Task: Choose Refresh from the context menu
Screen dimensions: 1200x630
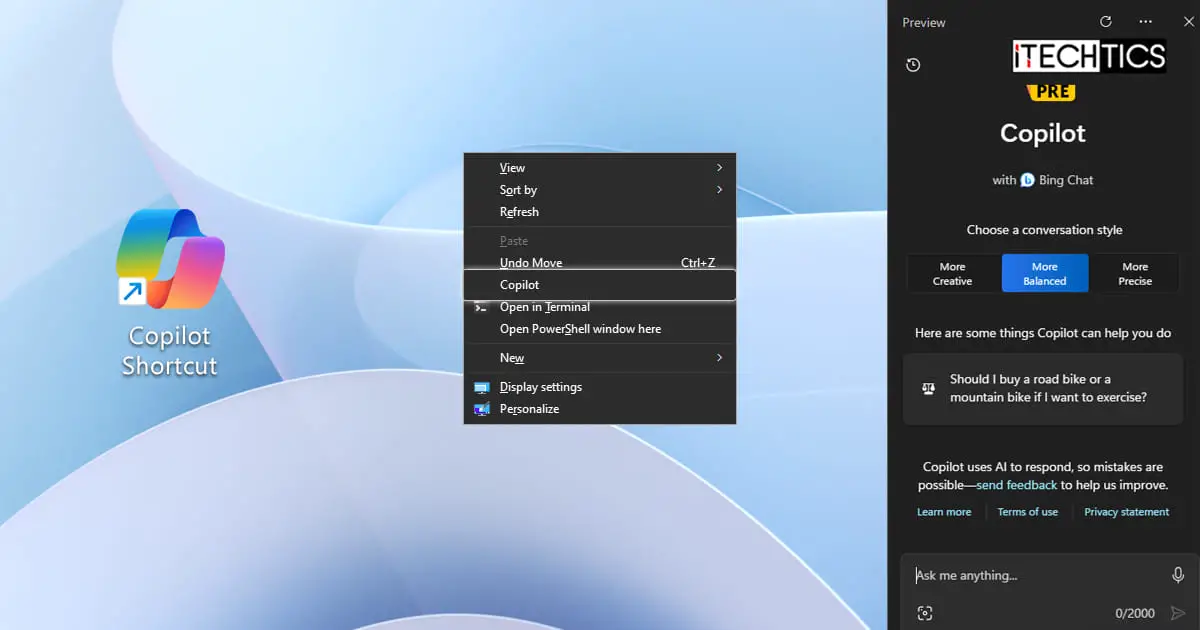Action: pyautogui.click(x=600, y=212)
